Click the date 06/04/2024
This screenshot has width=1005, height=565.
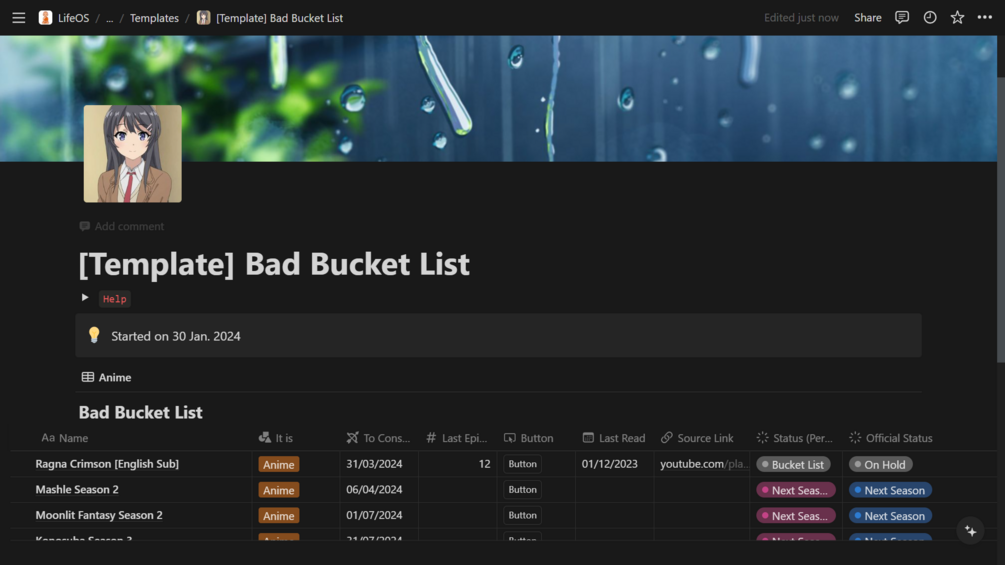(374, 489)
